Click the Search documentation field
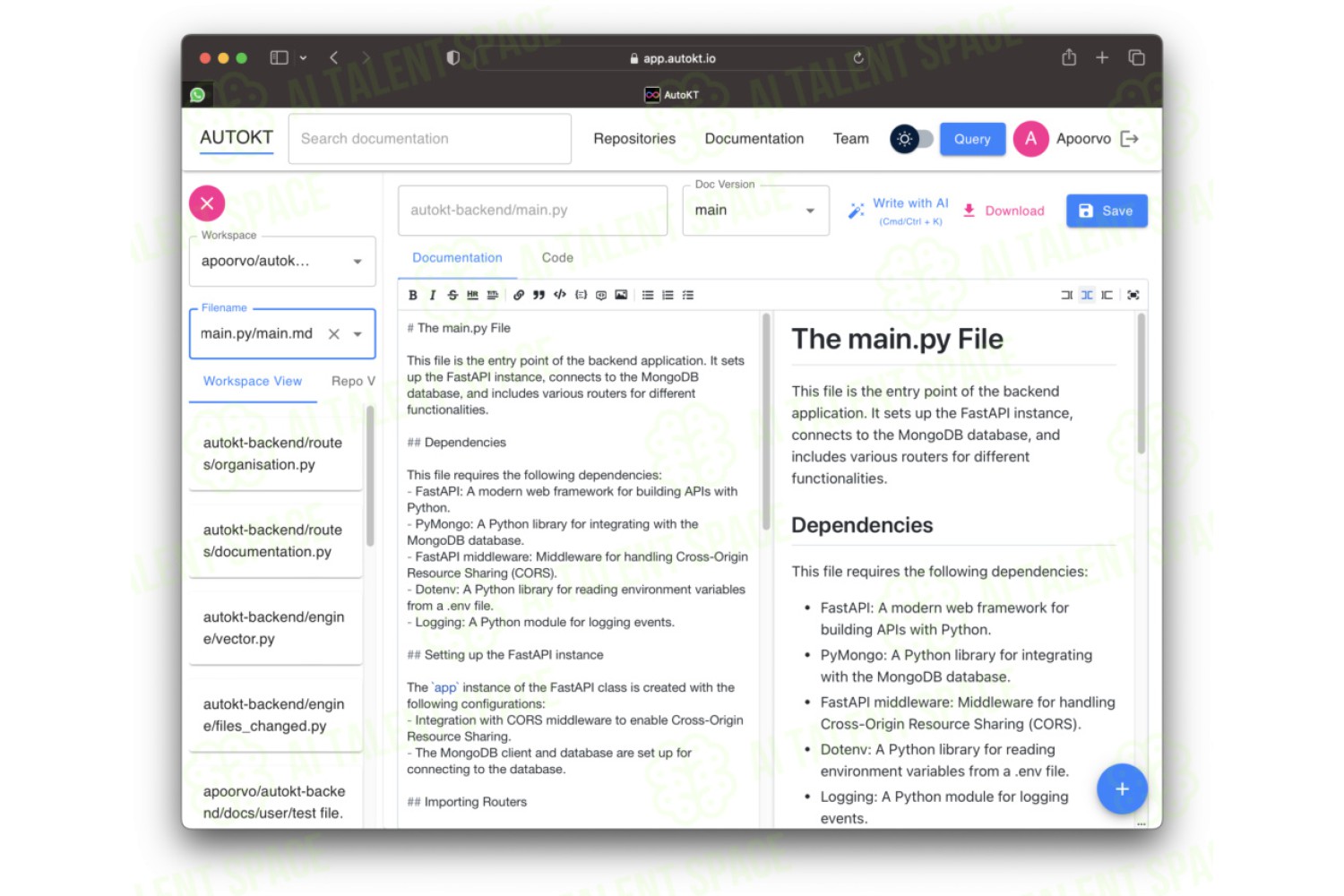This screenshot has height=896, width=1344. [x=430, y=139]
